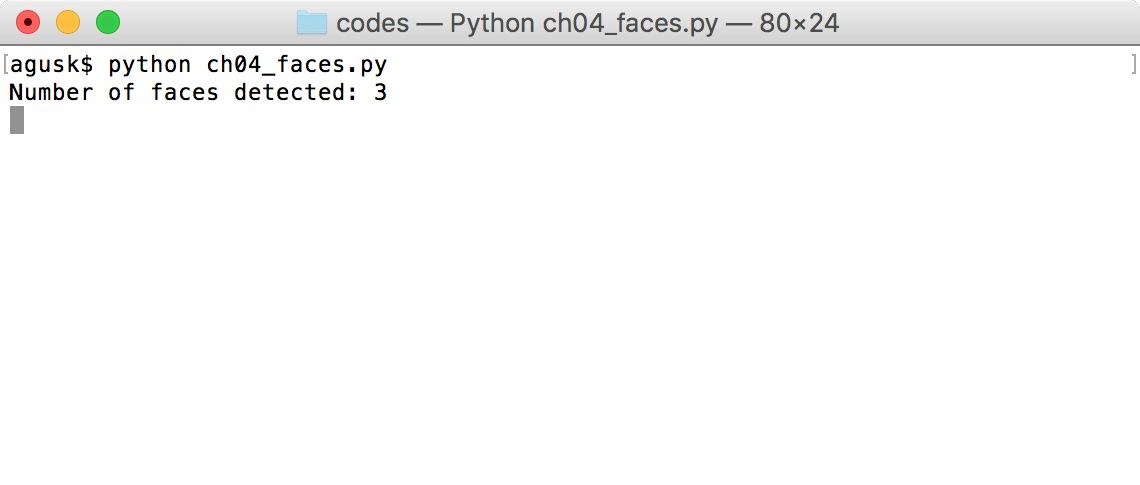Click the codes folder proxy icon
The width and height of the screenshot is (1140, 485).
click(x=312, y=23)
